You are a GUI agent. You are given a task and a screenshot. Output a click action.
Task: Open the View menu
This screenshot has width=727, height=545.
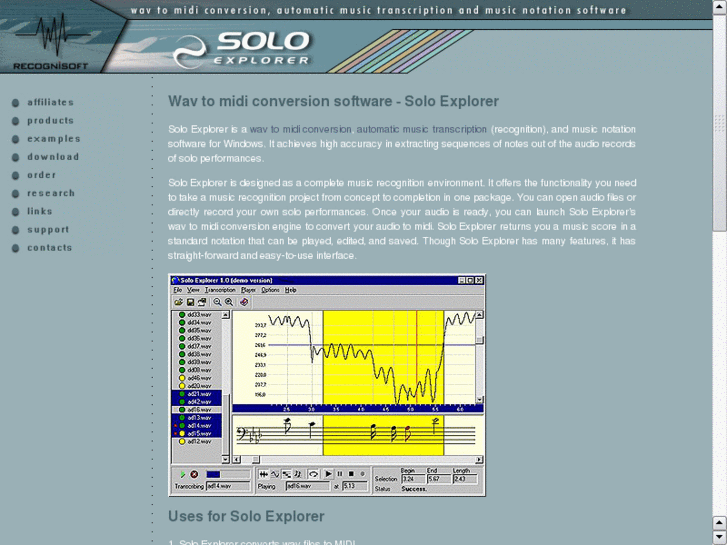pos(193,290)
